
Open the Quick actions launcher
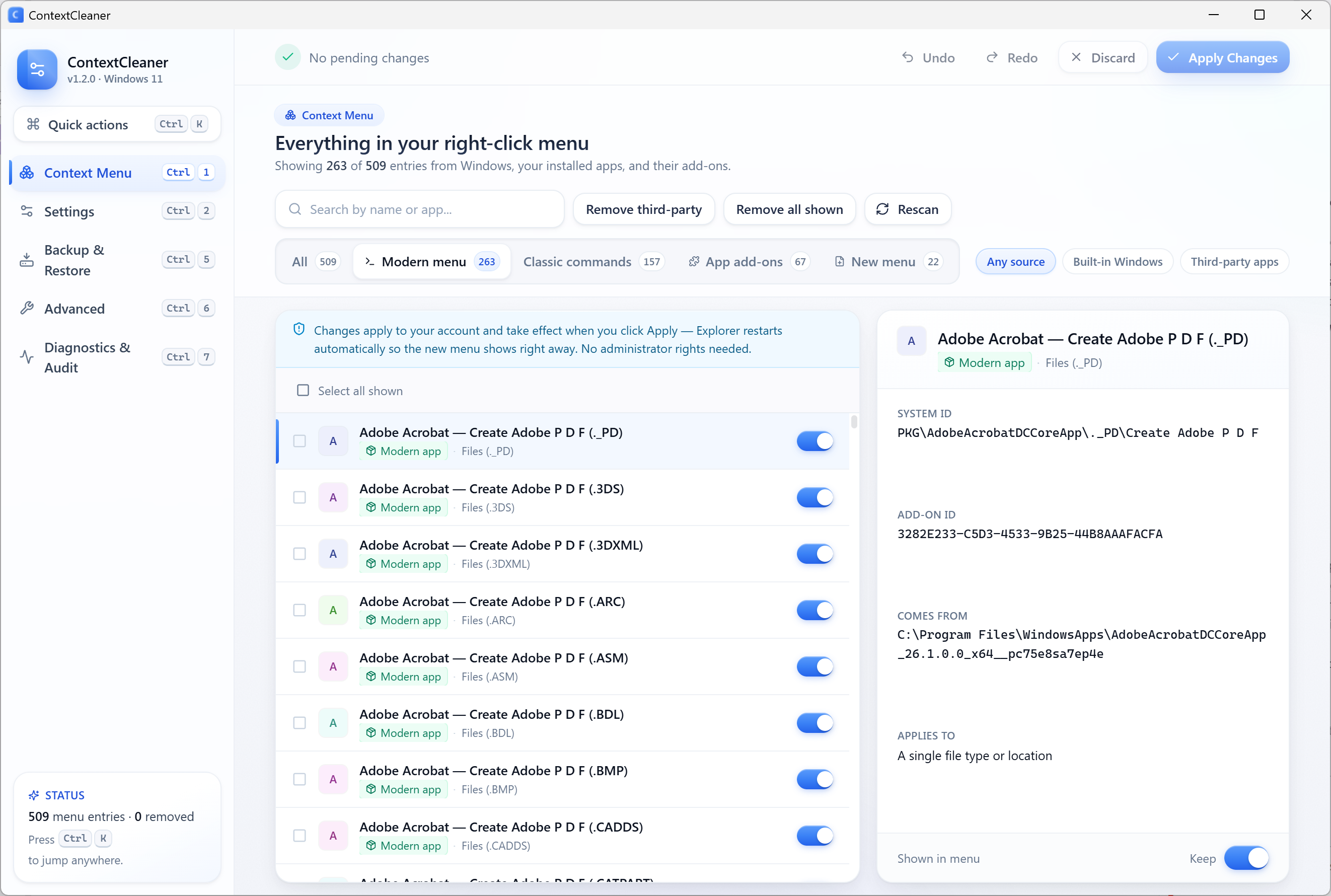click(117, 124)
